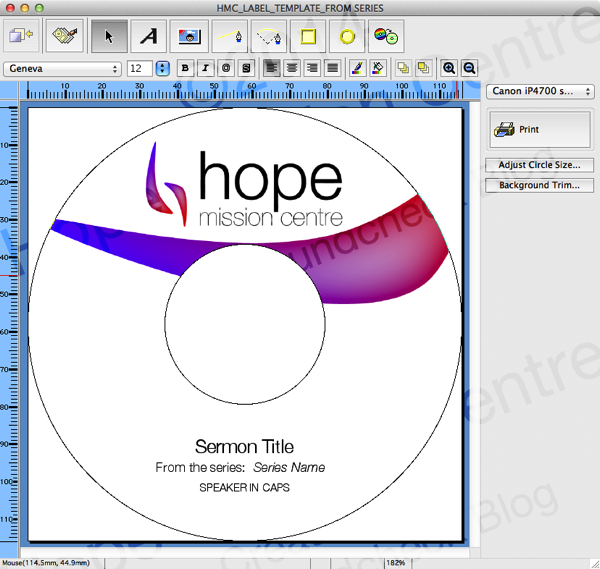The width and height of the screenshot is (600, 569).
Task: Open the Canon iP4700 printer dropdown
Action: 540,91
